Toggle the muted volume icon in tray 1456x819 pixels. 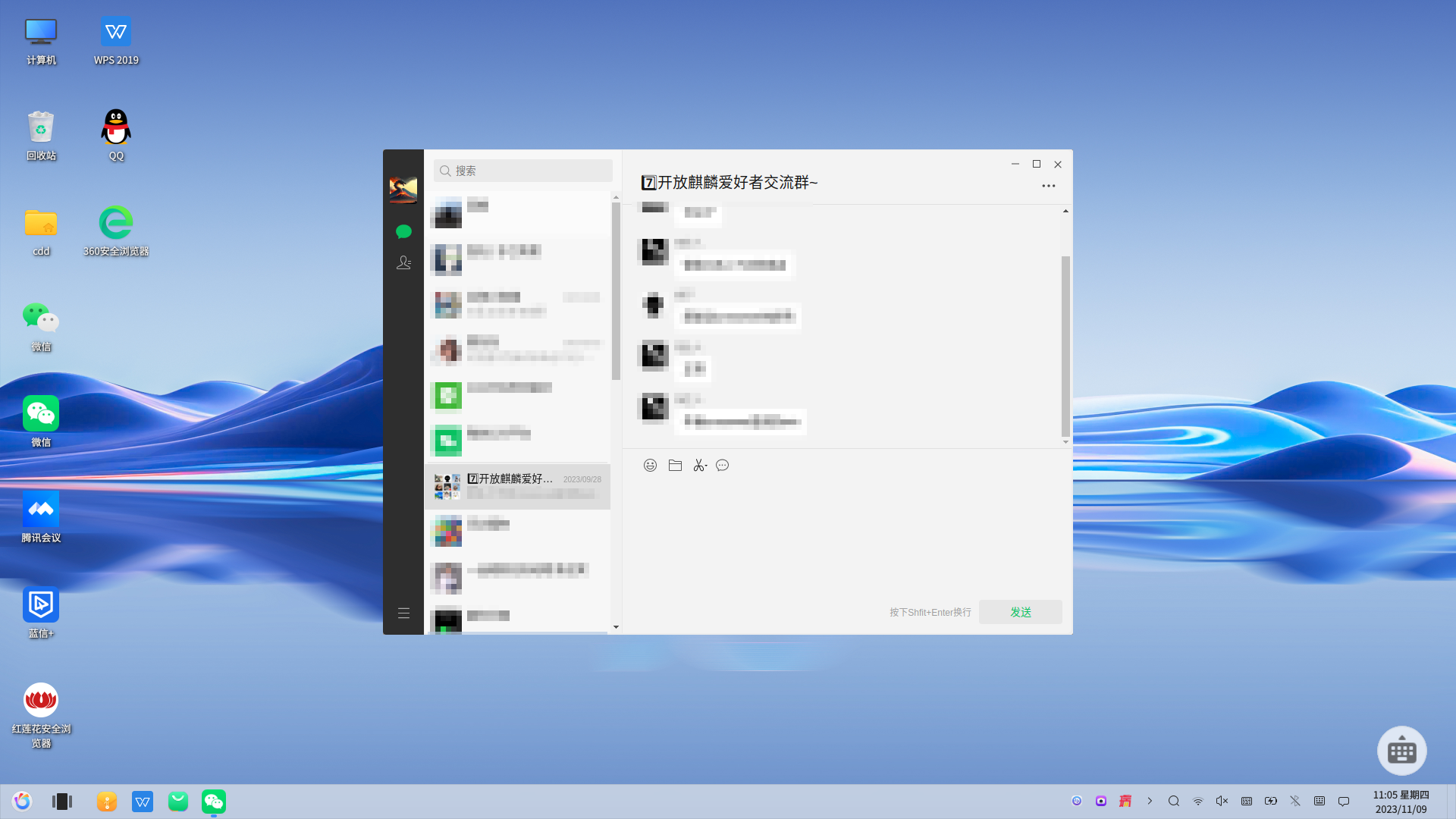1222,801
